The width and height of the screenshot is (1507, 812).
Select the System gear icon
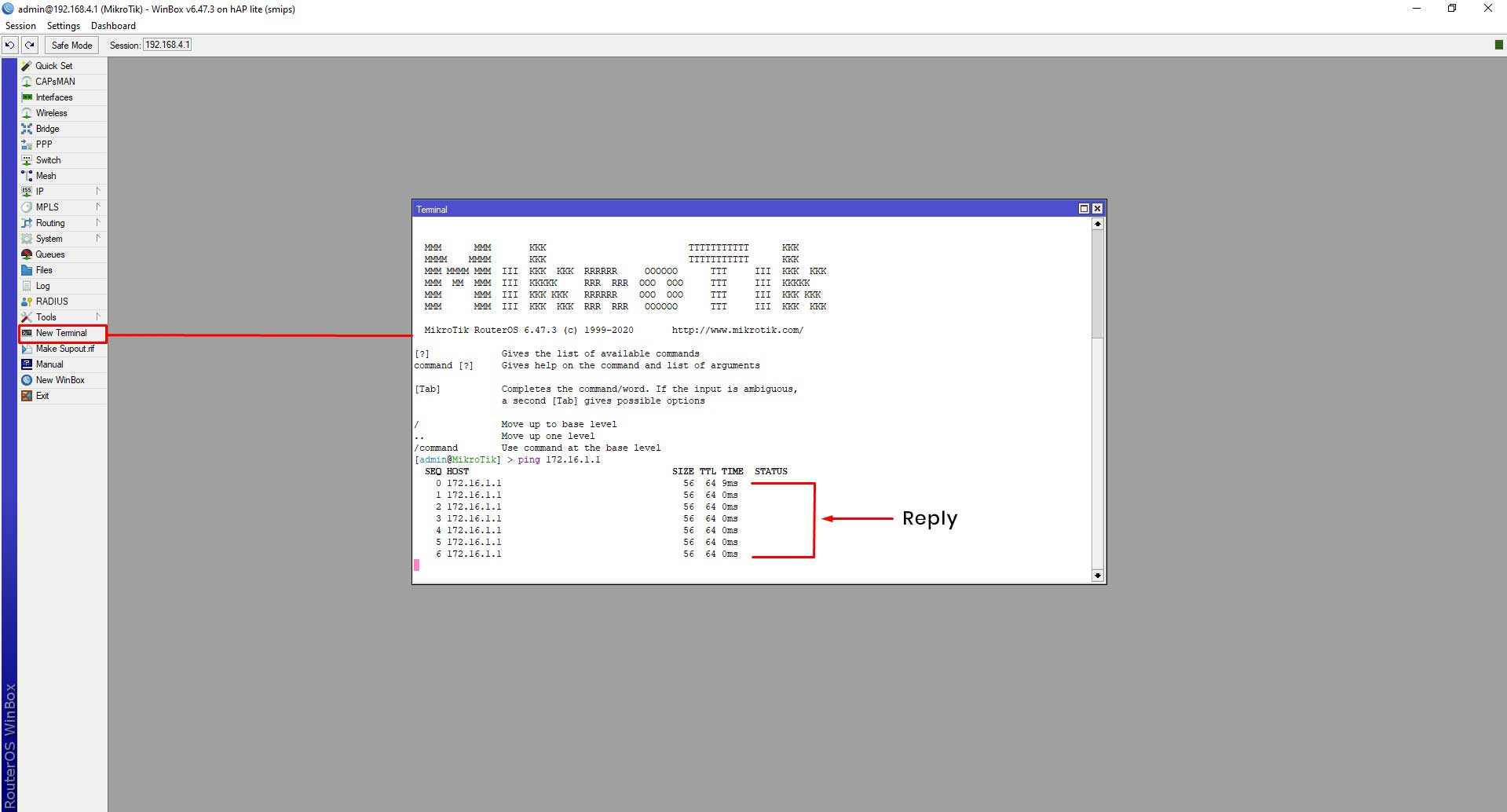[27, 239]
